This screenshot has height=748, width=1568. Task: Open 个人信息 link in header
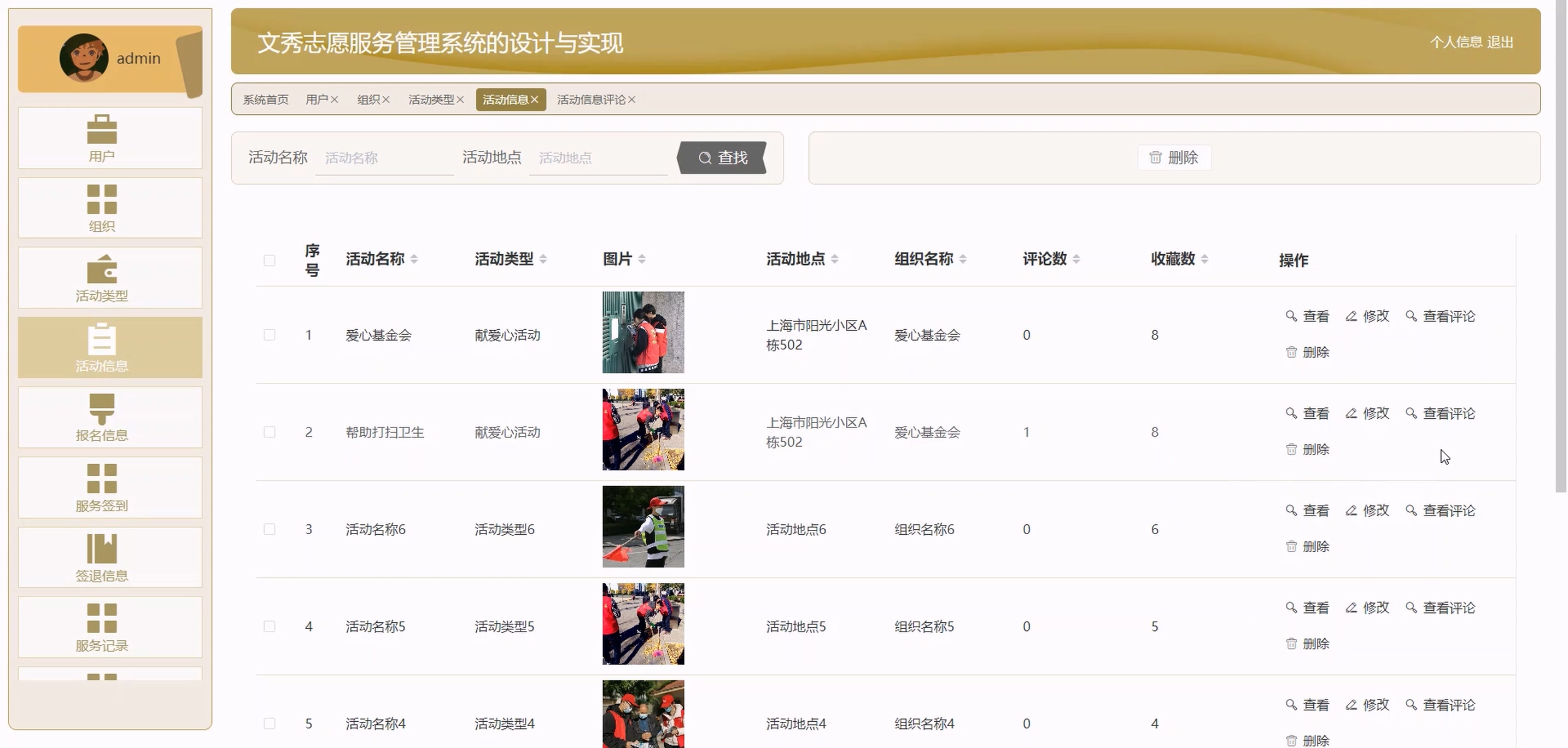[x=1456, y=42]
